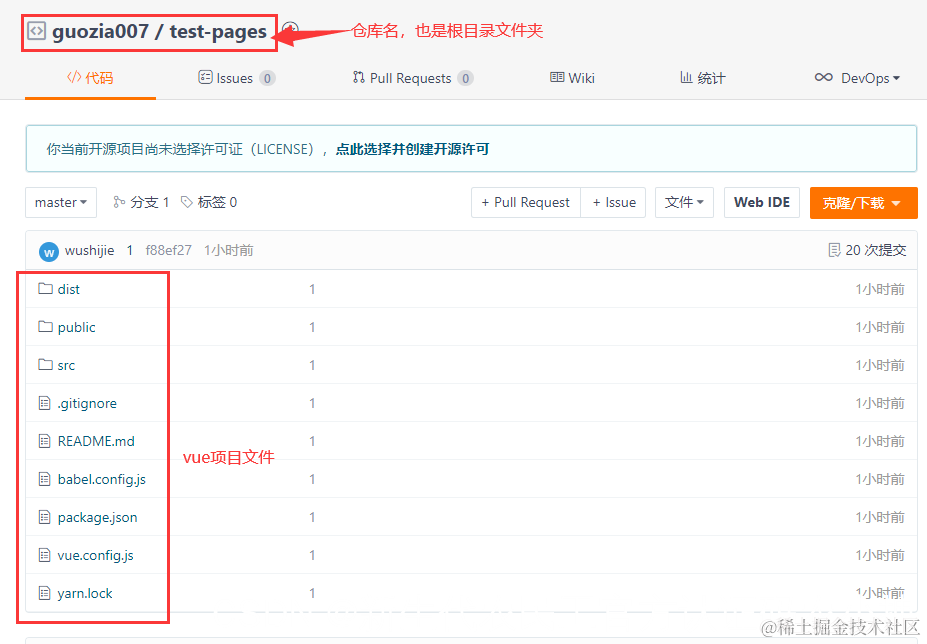
Task: View the 20 次提交 commit history
Action: pos(867,250)
